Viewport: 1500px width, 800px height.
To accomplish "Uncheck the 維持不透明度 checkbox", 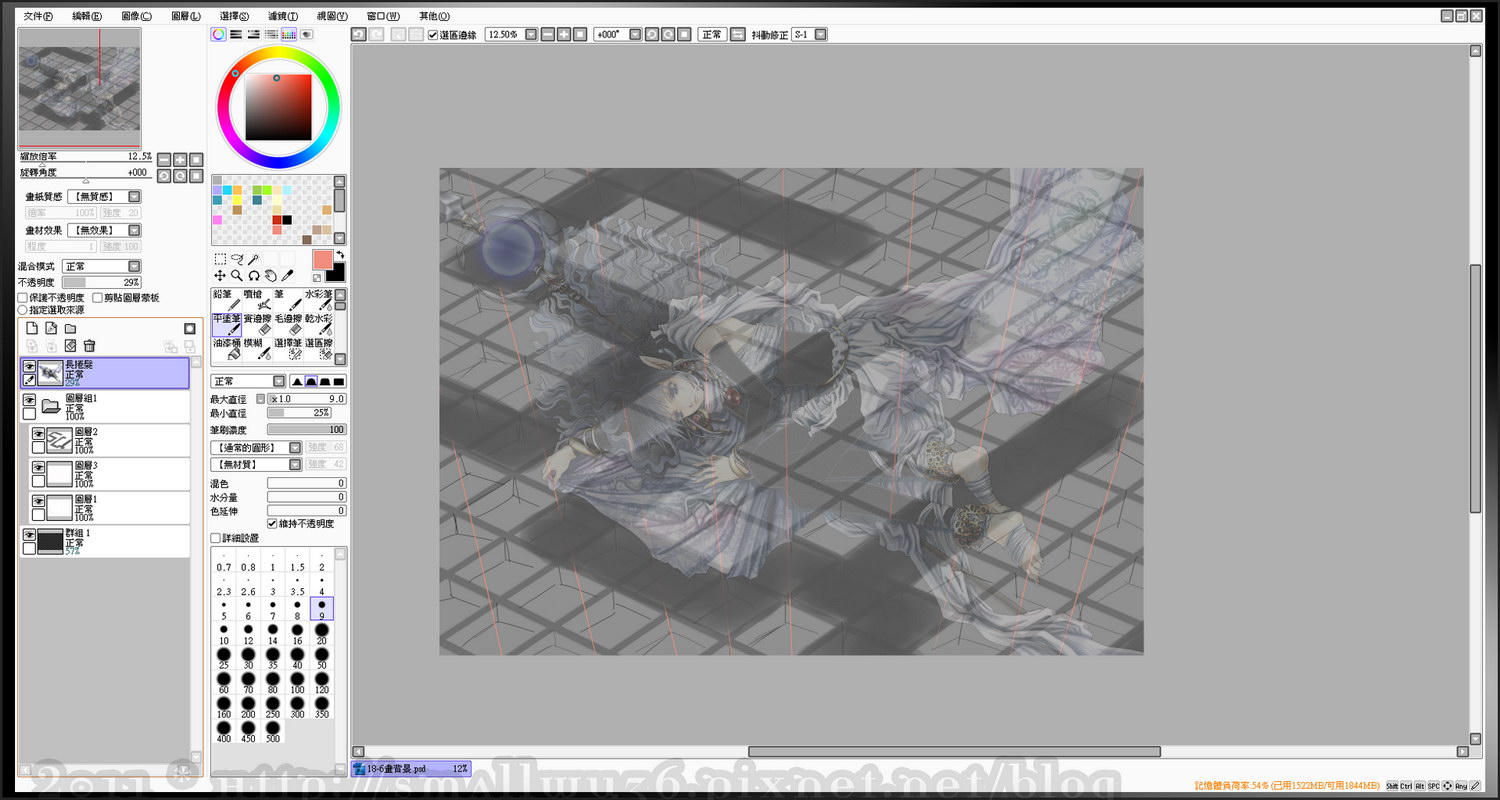I will 272,524.
